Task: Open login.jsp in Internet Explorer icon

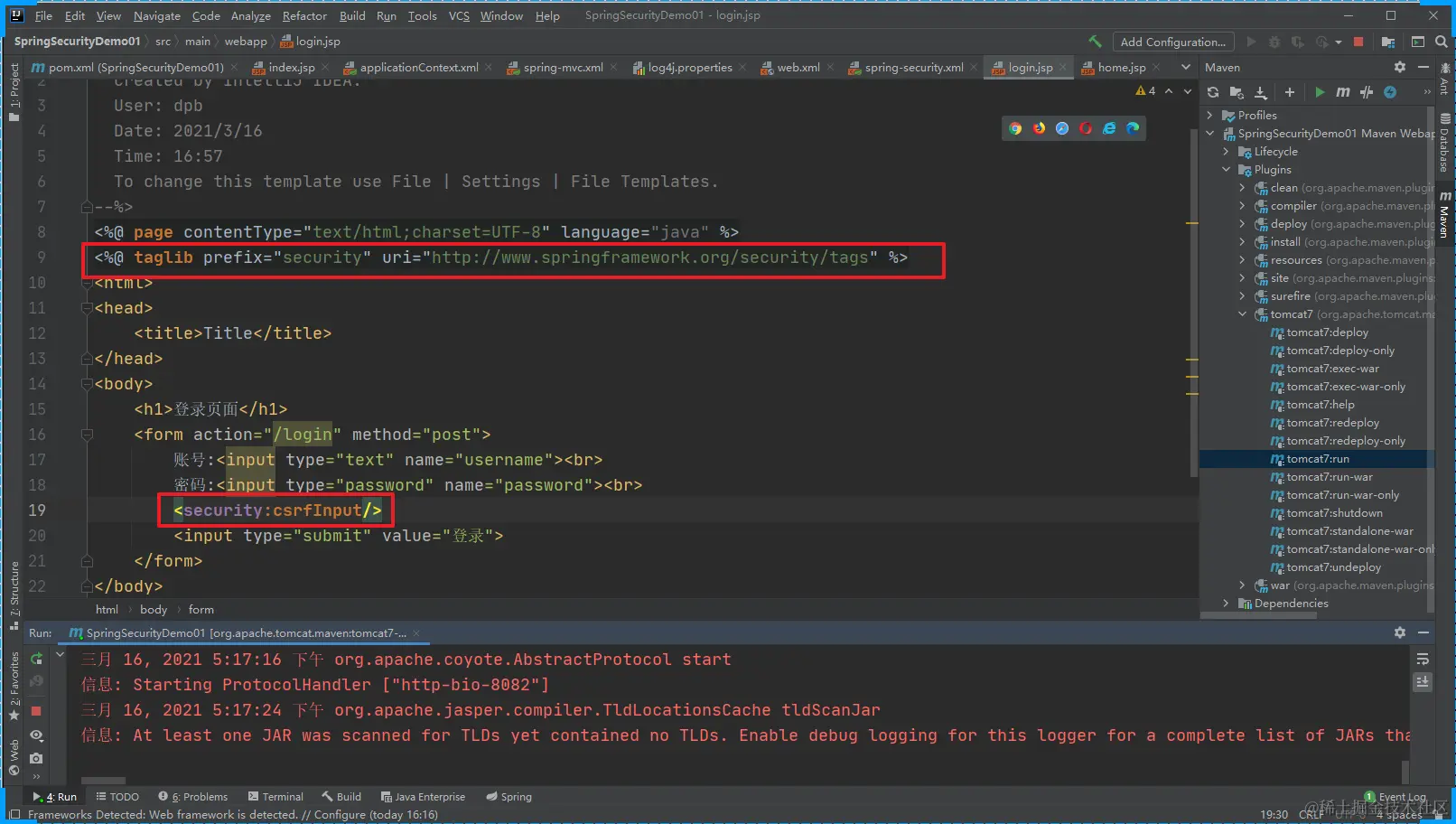Action: click(x=1109, y=128)
